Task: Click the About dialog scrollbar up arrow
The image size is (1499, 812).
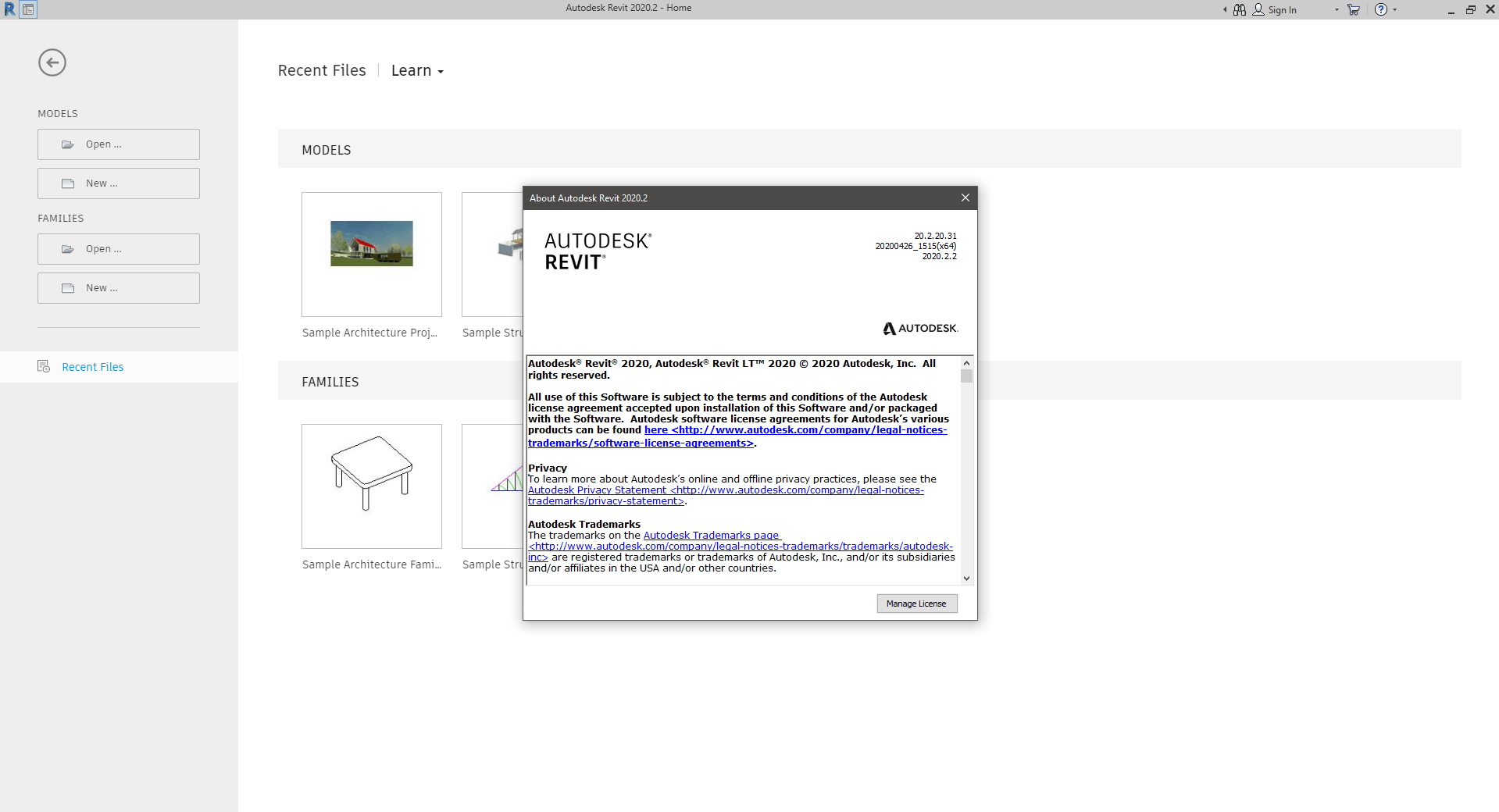Action: point(966,363)
